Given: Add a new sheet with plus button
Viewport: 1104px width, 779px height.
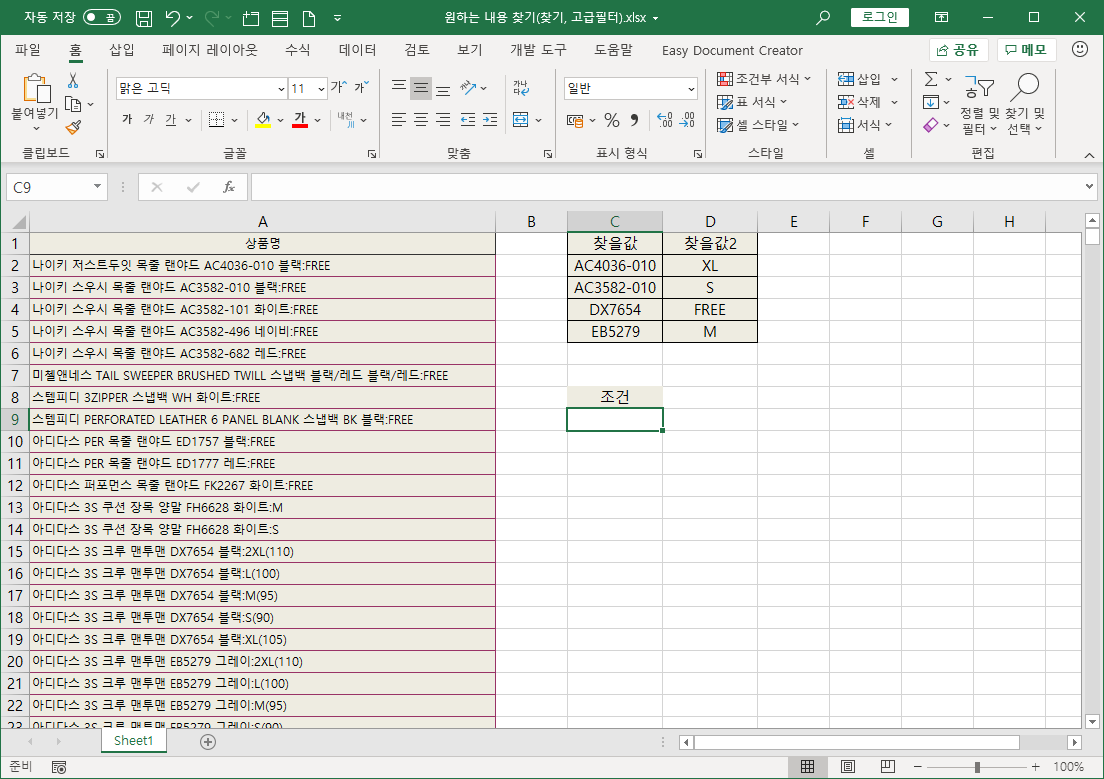Looking at the screenshot, I should [x=208, y=741].
